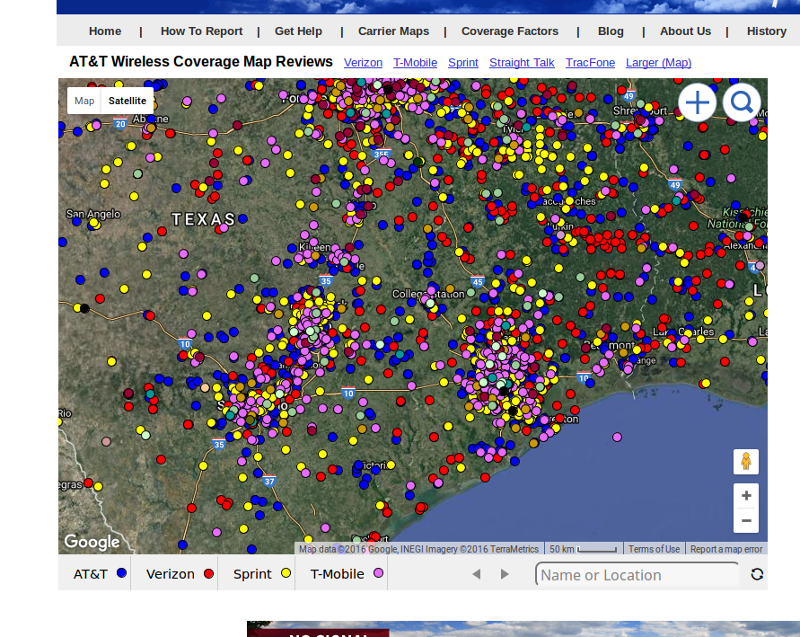Click the College Station city label
Image resolution: width=800 pixels, height=637 pixels.
(x=428, y=294)
